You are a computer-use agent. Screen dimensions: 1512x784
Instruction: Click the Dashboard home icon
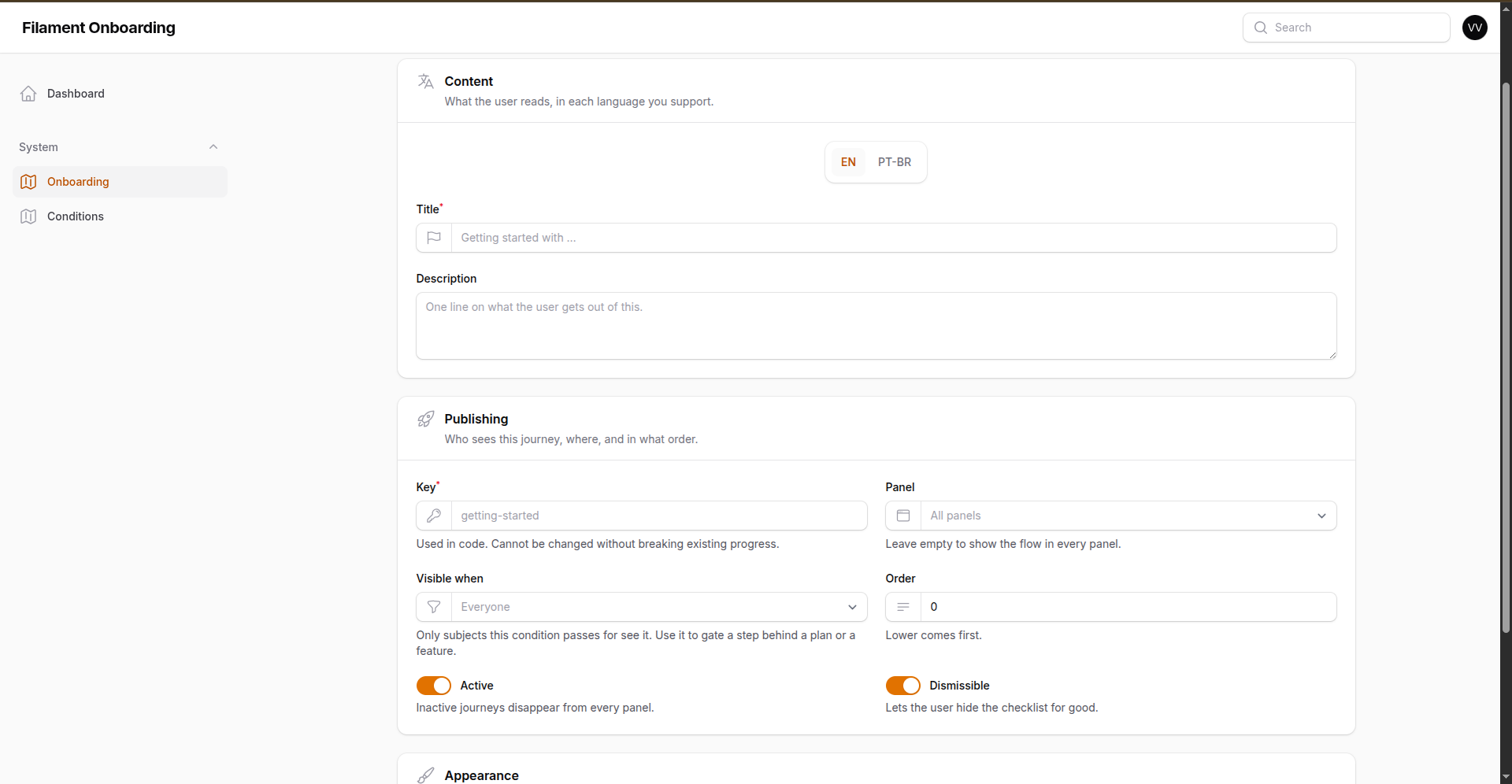(28, 94)
